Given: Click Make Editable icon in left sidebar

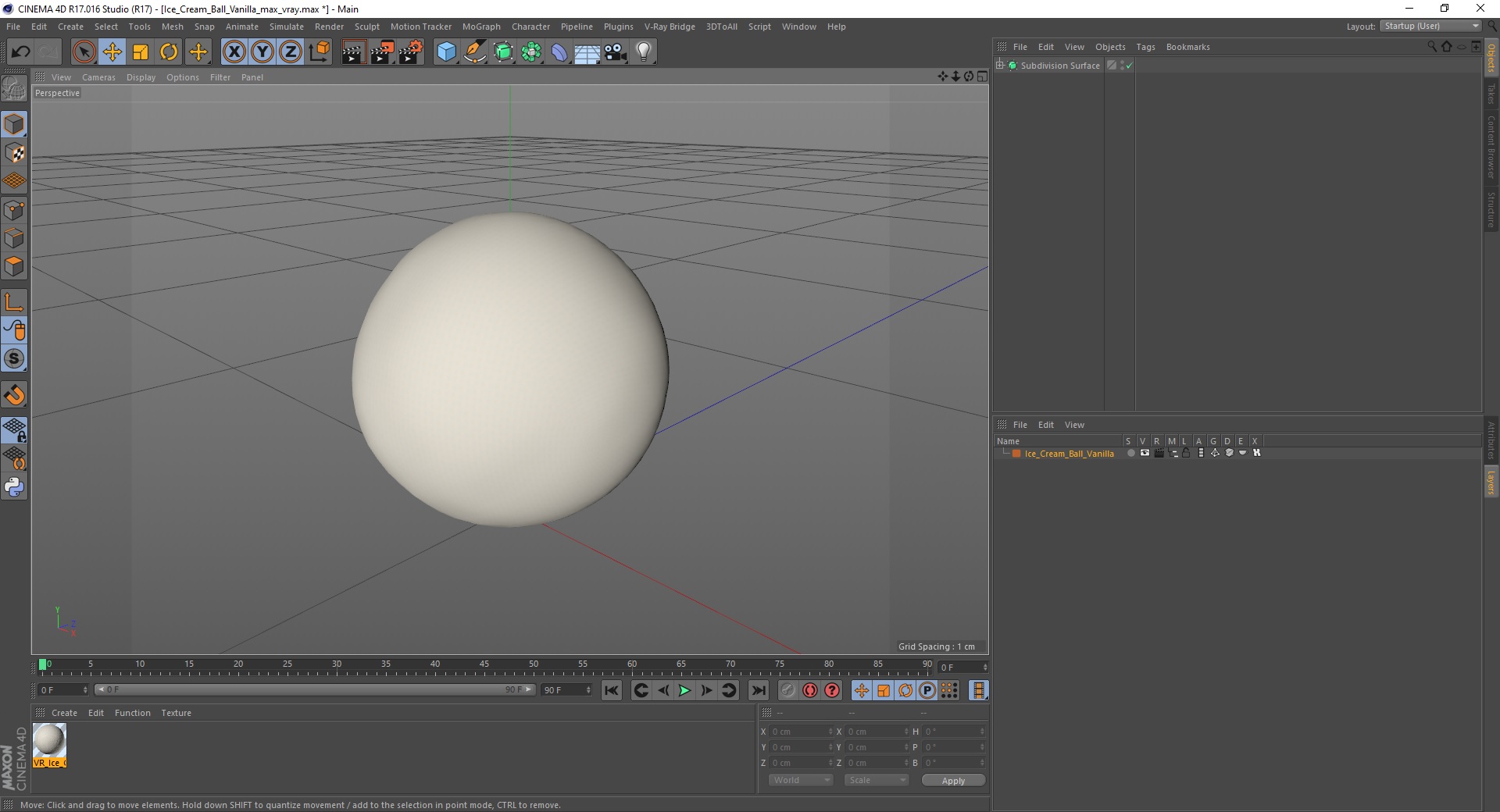Looking at the screenshot, I should tap(14, 89).
